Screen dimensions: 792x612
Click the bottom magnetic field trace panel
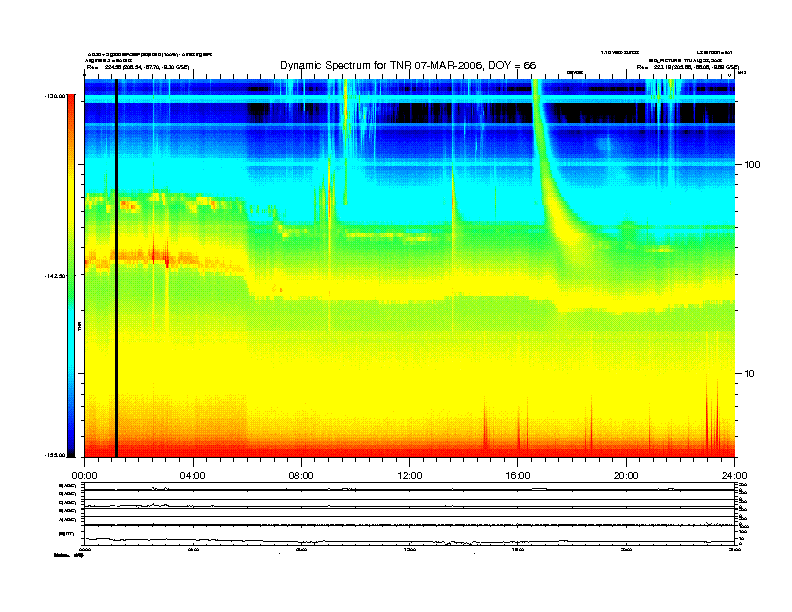[x=410, y=535]
